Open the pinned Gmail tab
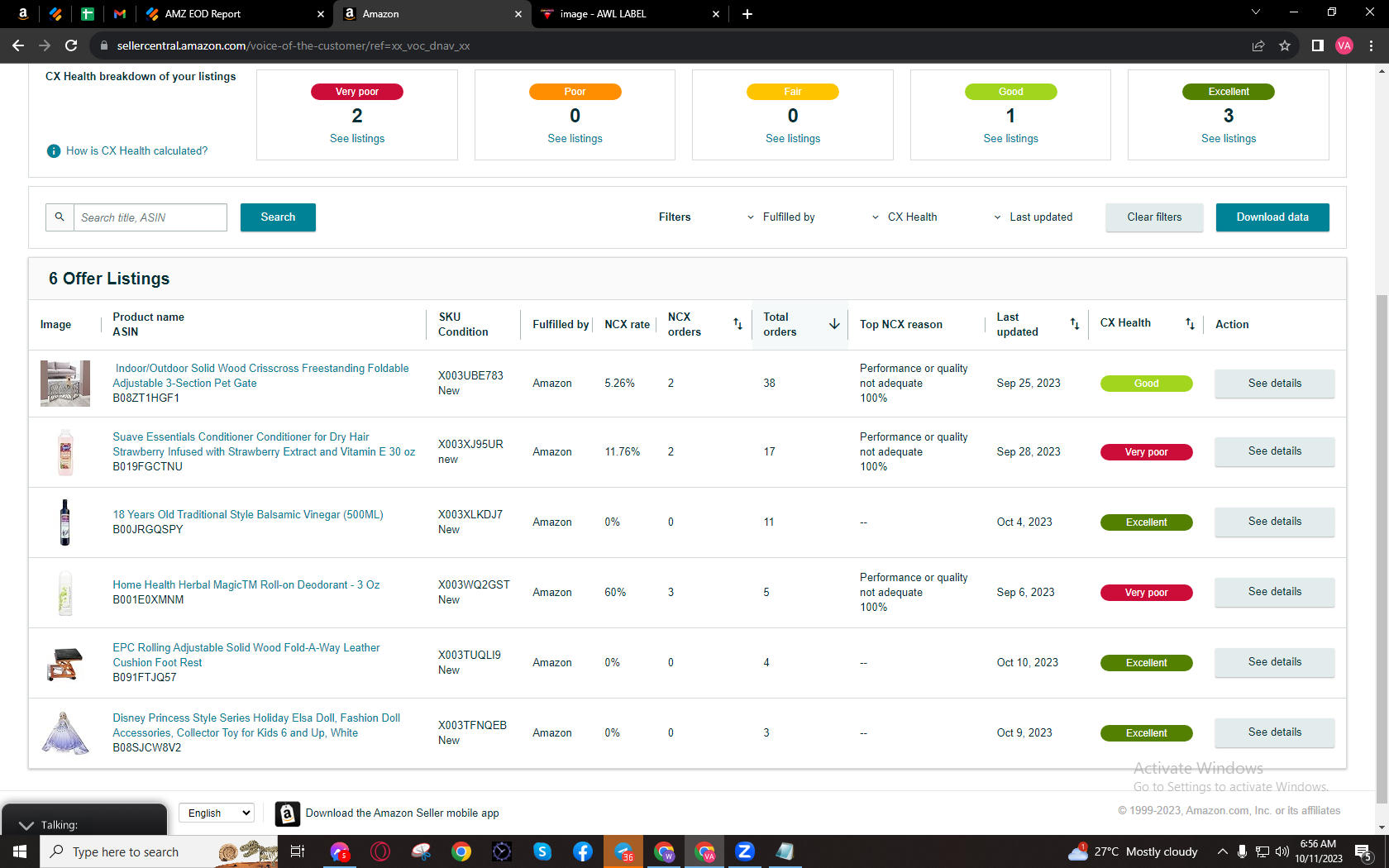The image size is (1389, 868). 120,13
